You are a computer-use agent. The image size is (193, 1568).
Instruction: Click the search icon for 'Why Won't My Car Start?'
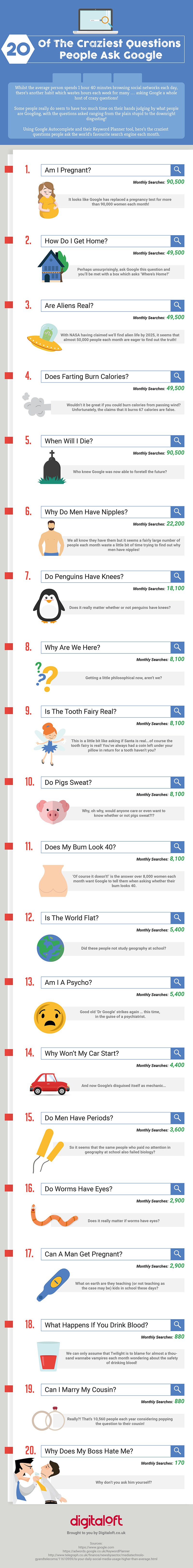[177, 1053]
